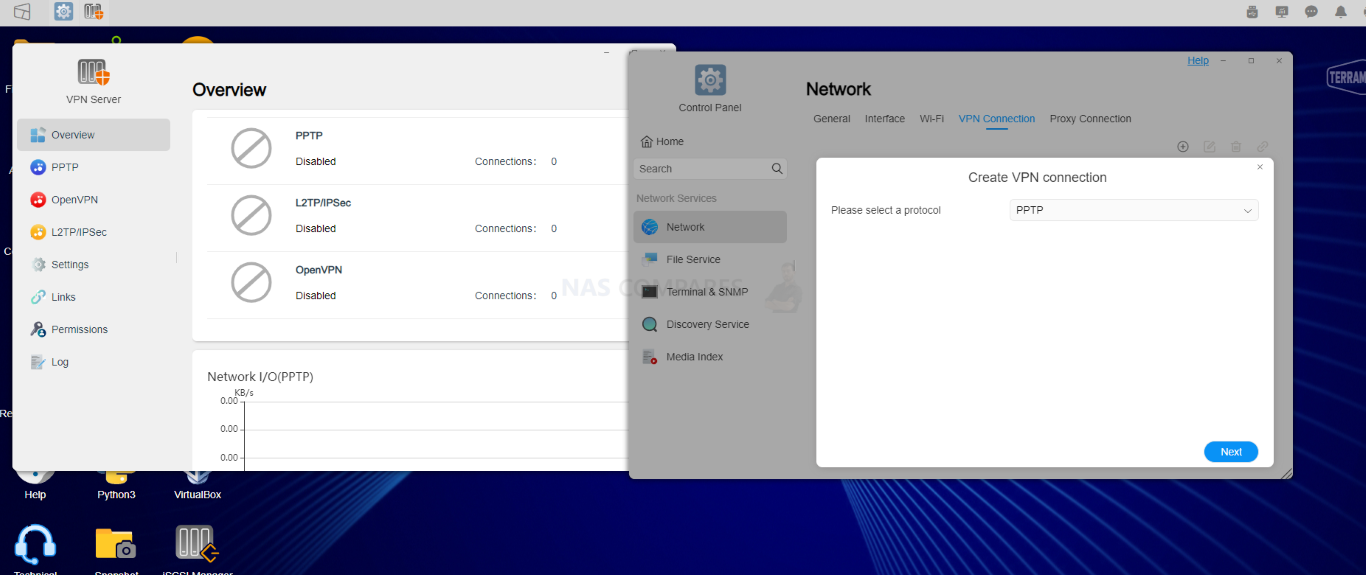
Task: Select Overview in VPN Server sidebar
Action: click(x=94, y=135)
